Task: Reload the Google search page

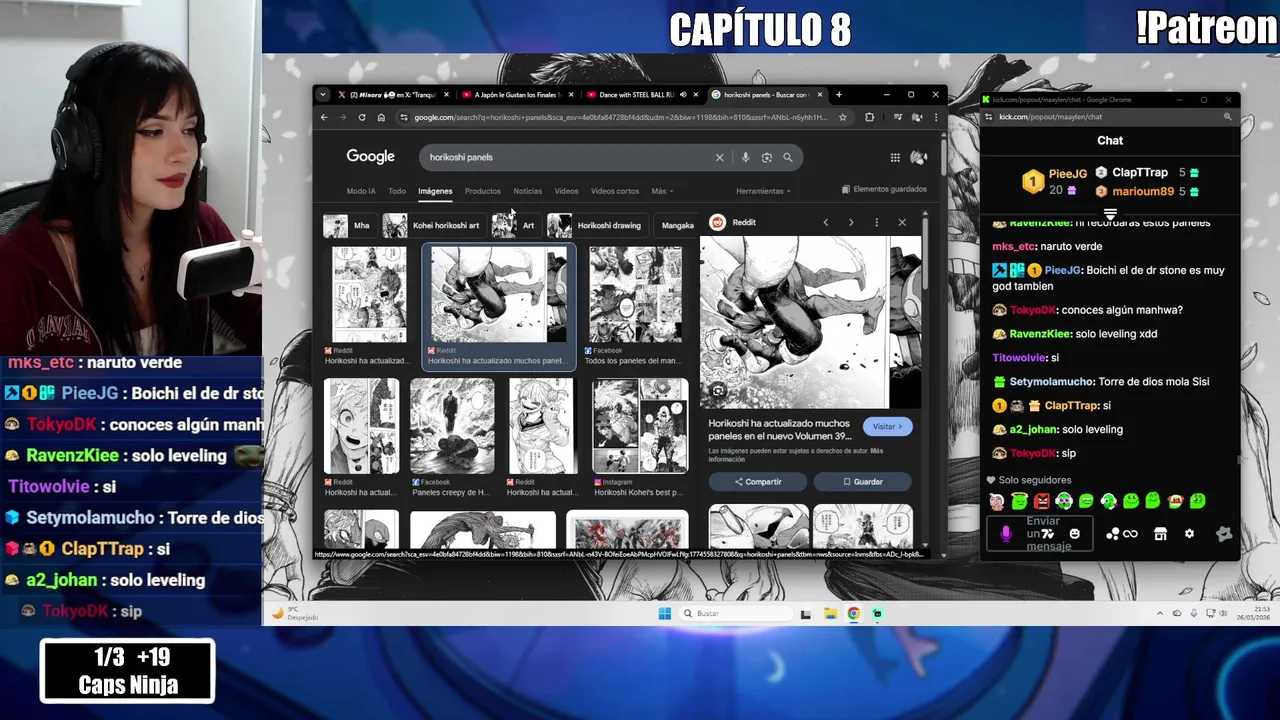Action: coord(362,117)
